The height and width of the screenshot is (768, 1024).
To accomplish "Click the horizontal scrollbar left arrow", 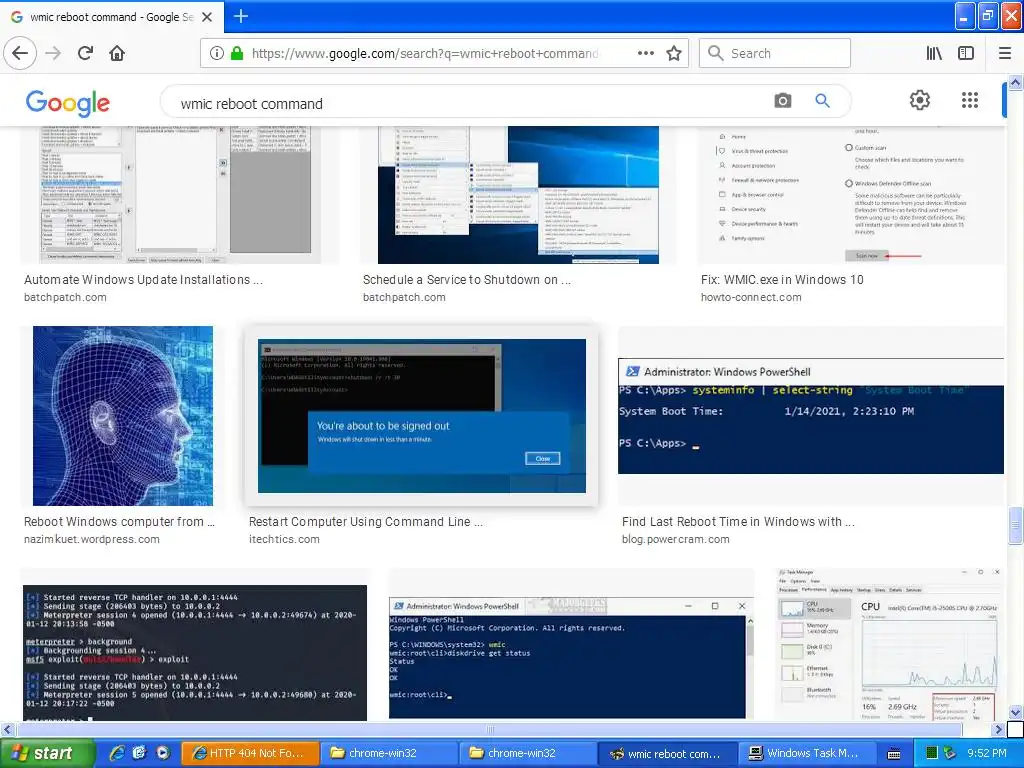I will pos(8,729).
